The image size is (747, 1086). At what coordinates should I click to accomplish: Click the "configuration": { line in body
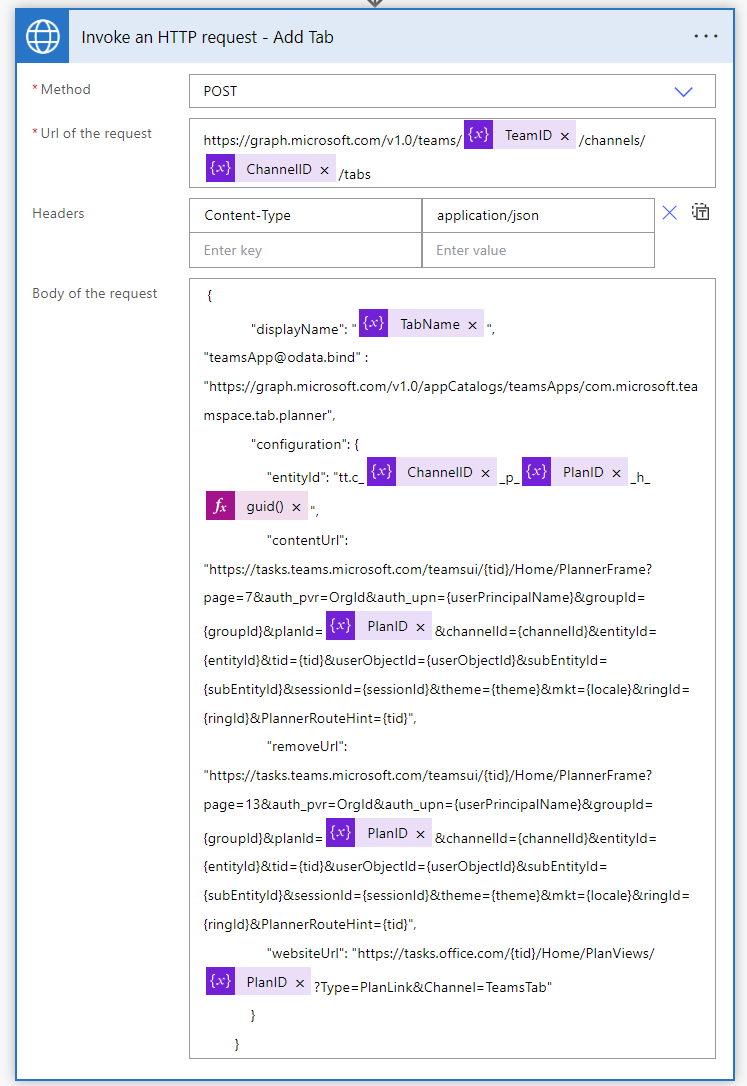[305, 445]
